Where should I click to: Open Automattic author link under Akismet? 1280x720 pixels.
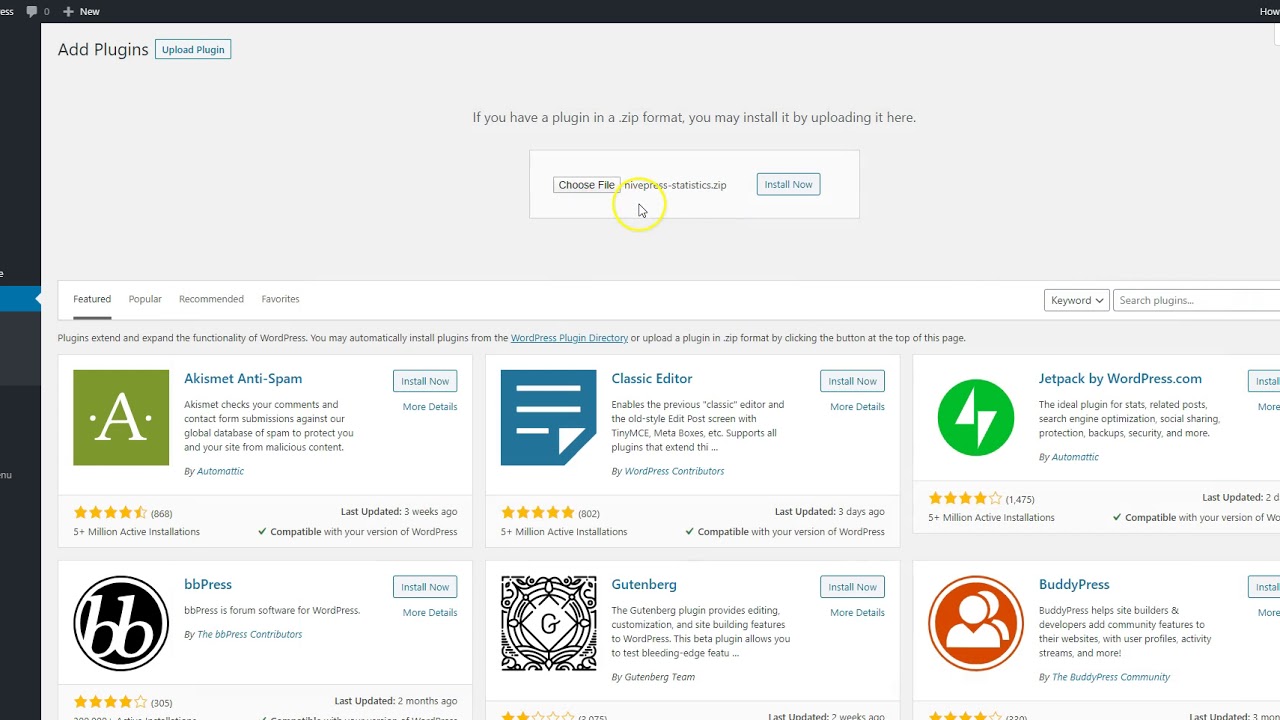pyautogui.click(x=220, y=471)
